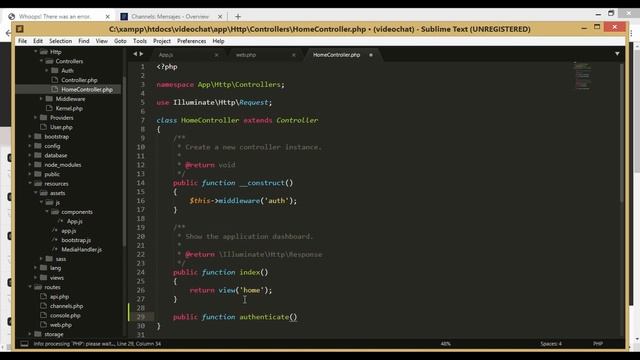The width and height of the screenshot is (640, 360).
Task: Collapse the assets folder
Action: click(36, 193)
